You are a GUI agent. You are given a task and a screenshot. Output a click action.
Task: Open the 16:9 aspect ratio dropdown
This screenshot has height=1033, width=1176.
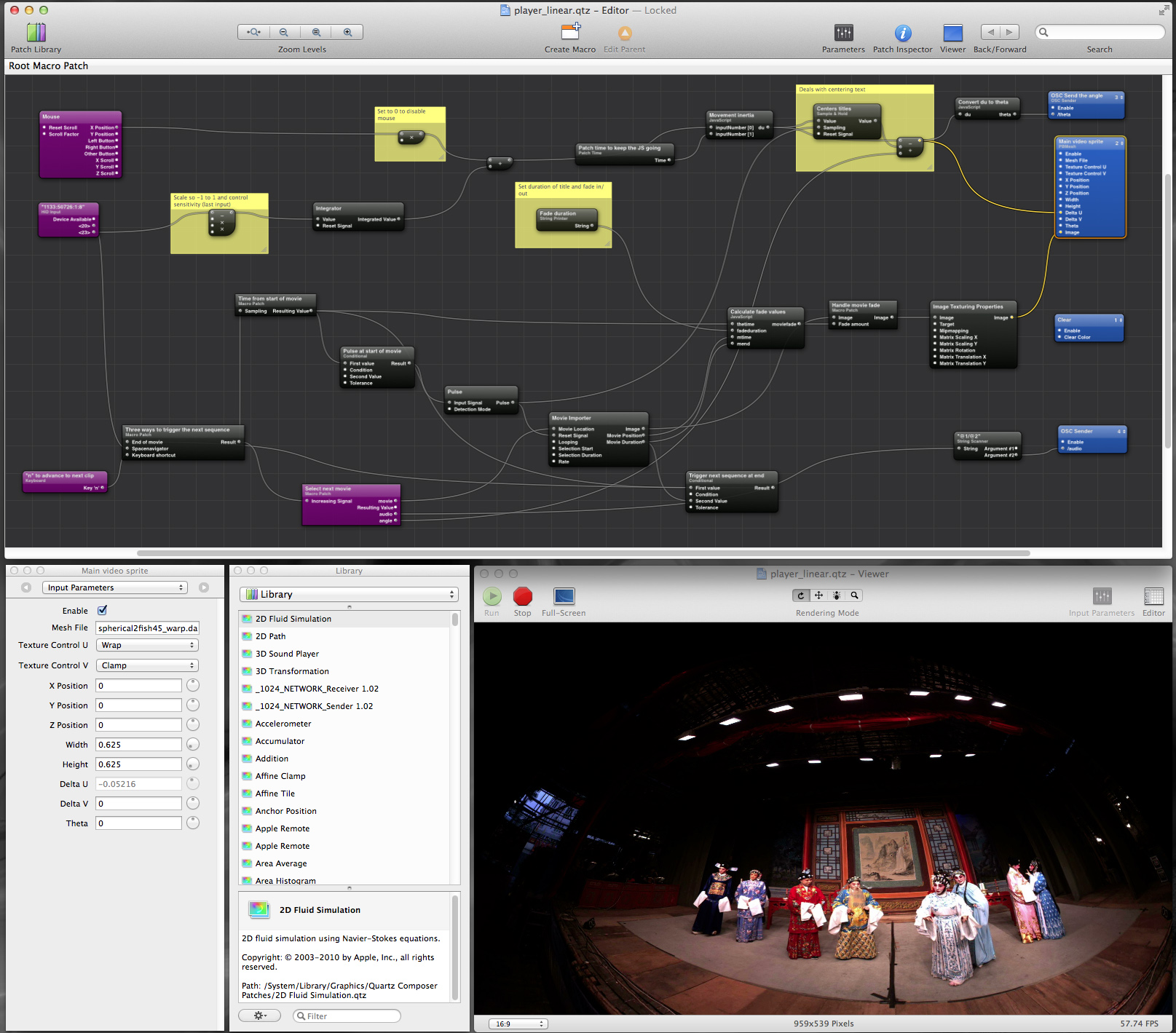pyautogui.click(x=518, y=1024)
